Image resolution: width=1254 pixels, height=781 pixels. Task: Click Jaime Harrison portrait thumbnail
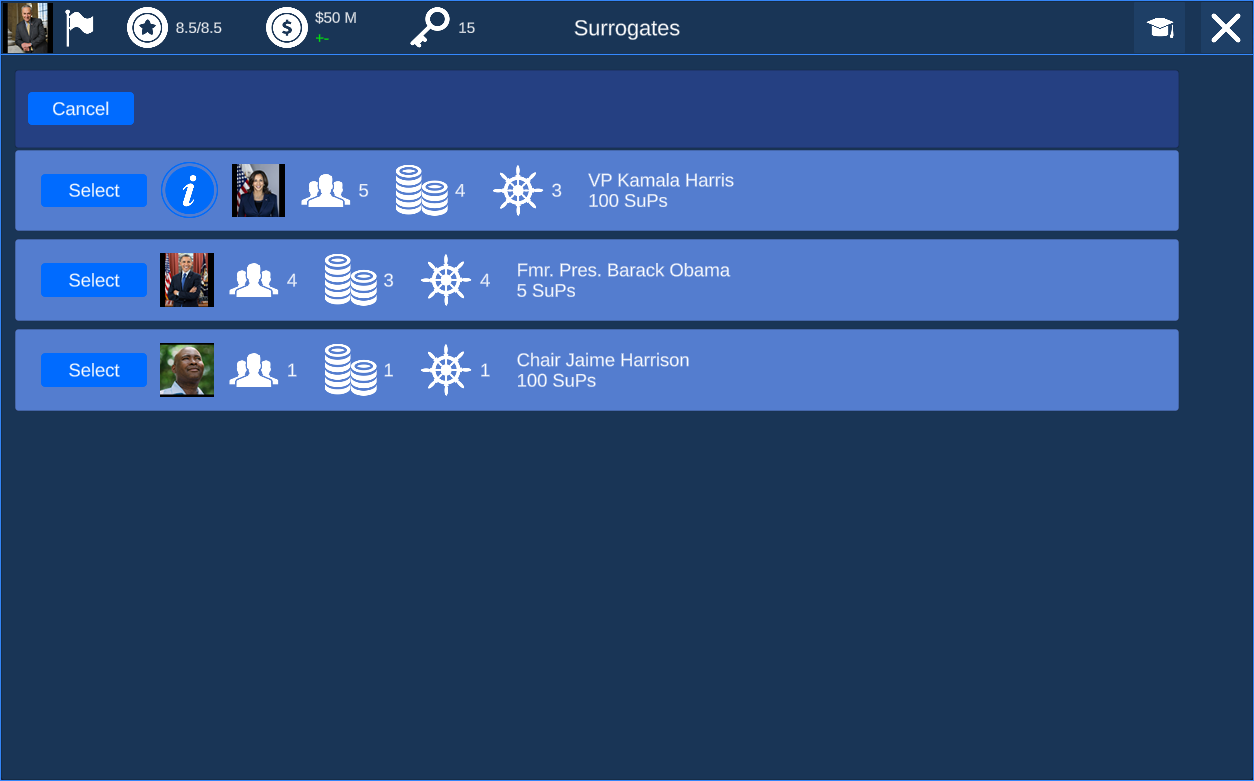[x=187, y=370]
